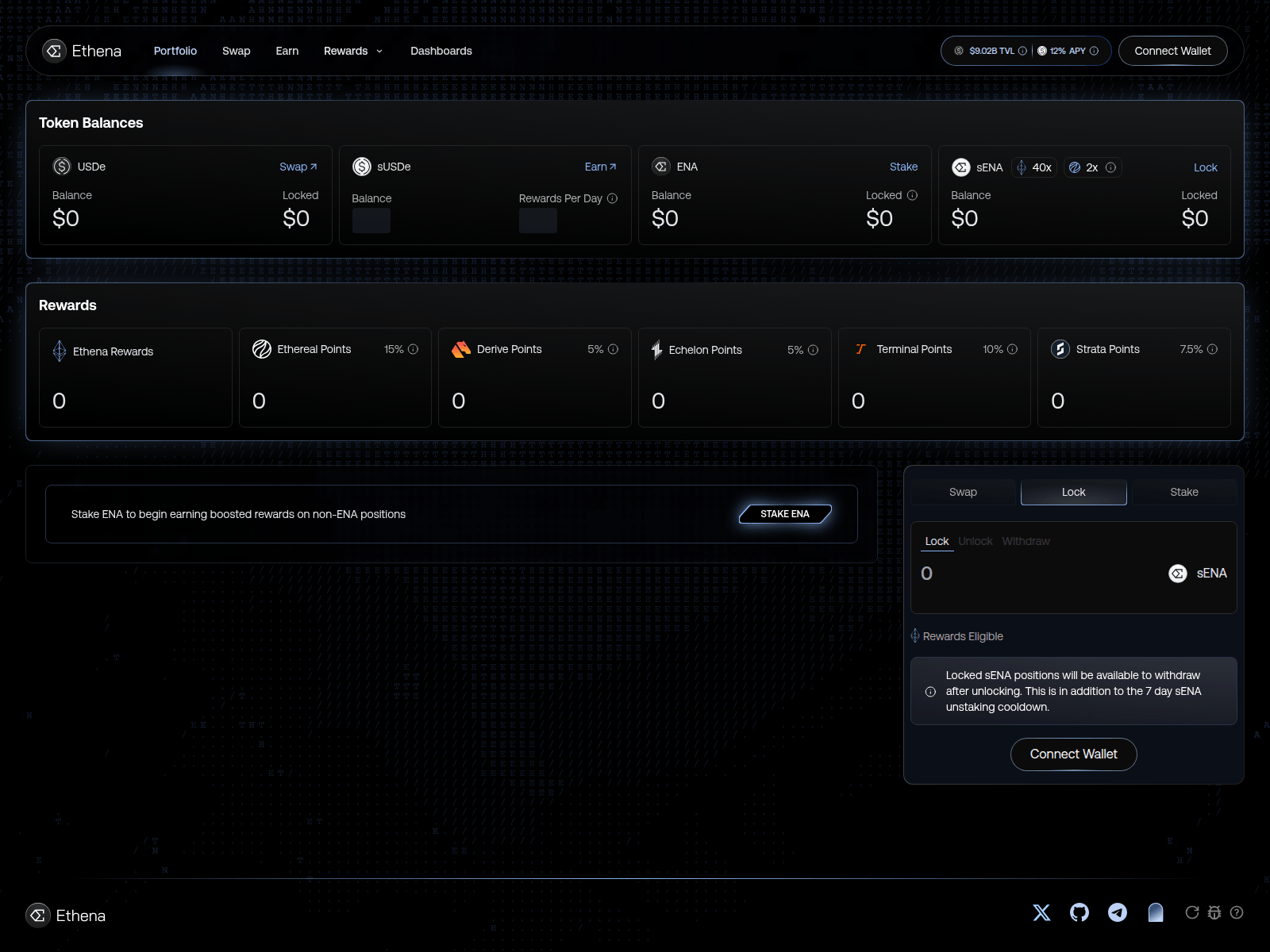Click the Strata Points logo icon
This screenshot has width=1270, height=952.
coord(1060,349)
